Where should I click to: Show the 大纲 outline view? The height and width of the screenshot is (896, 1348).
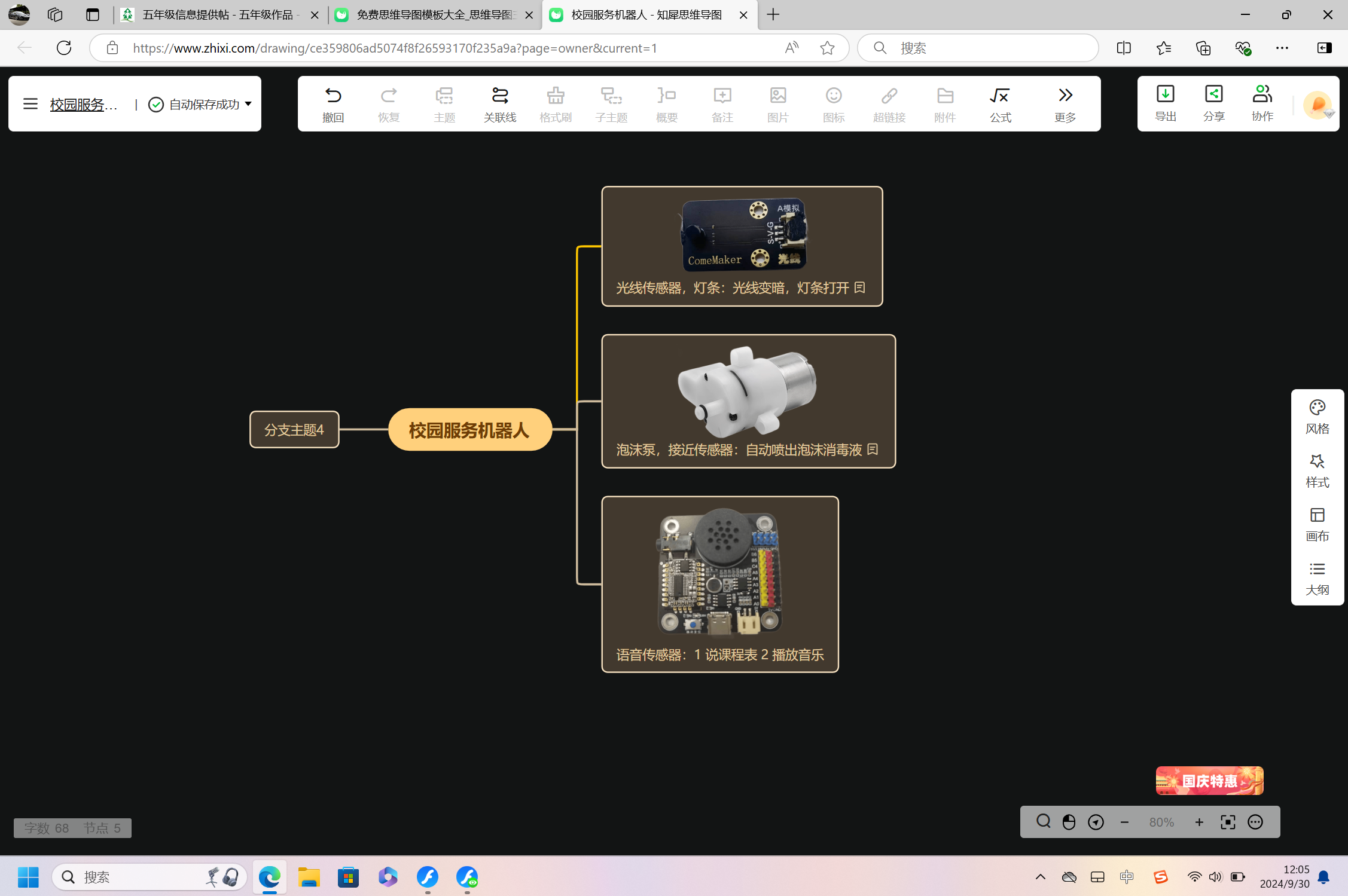coord(1317,579)
